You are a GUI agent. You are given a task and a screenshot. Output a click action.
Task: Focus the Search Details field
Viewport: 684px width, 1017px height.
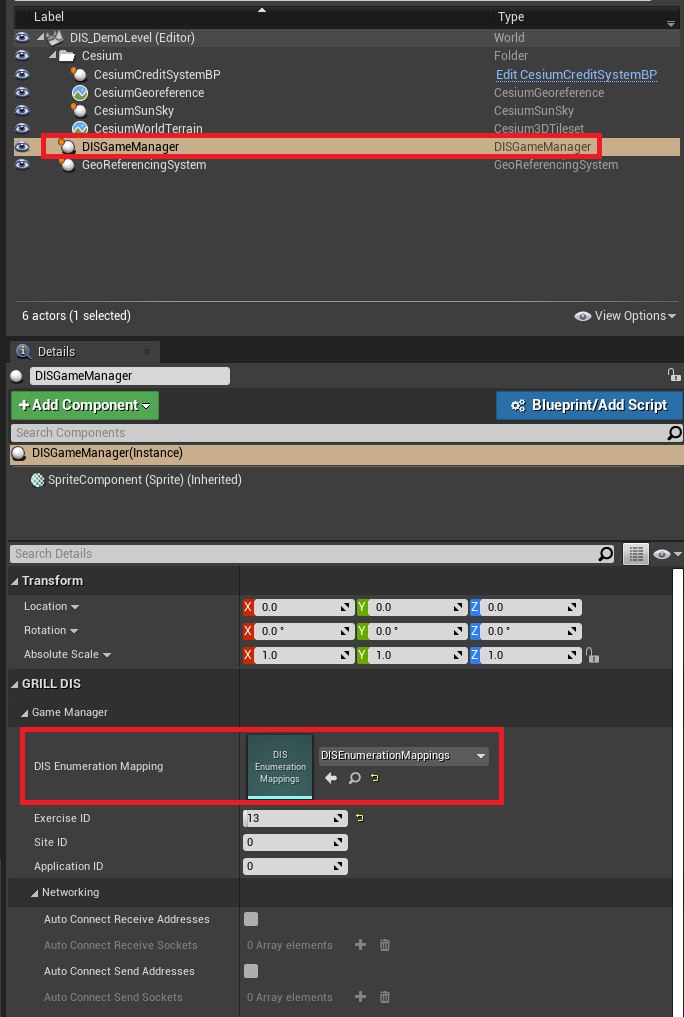[305, 554]
